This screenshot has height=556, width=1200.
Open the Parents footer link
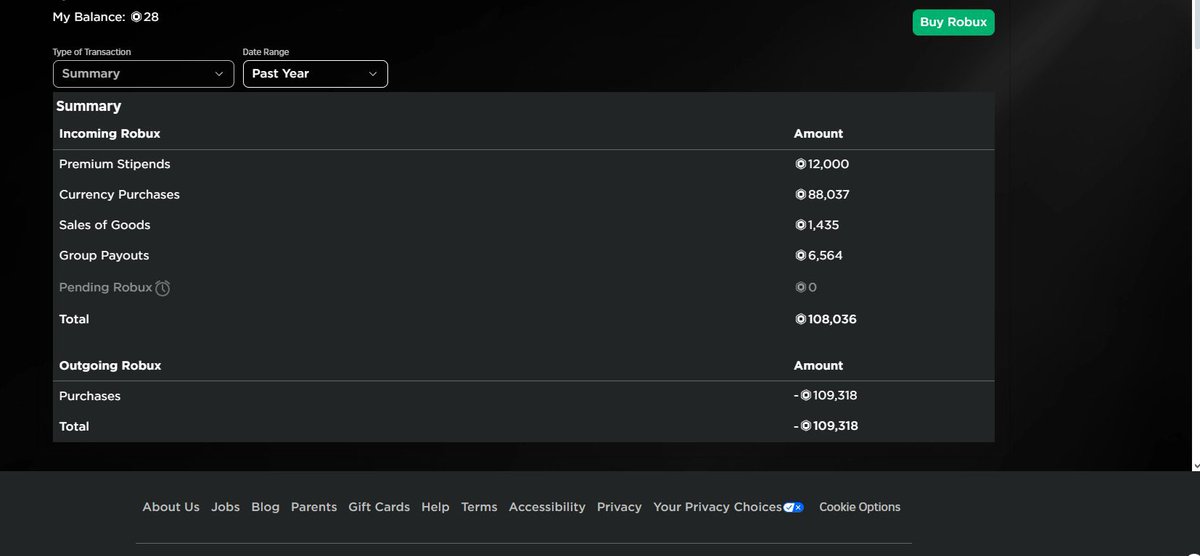pyautogui.click(x=314, y=507)
